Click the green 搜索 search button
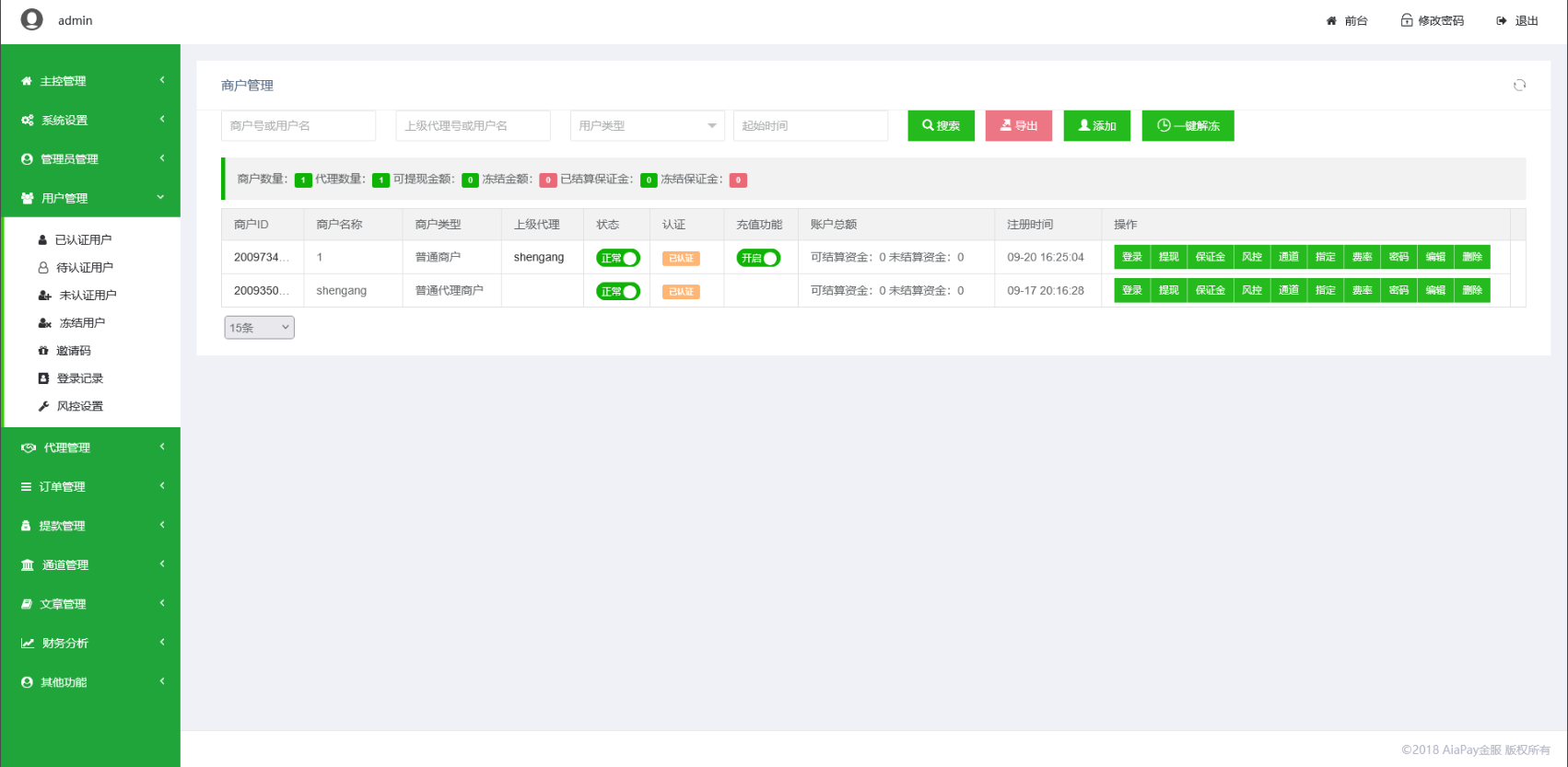Viewport: 1568px width, 767px height. click(x=941, y=126)
